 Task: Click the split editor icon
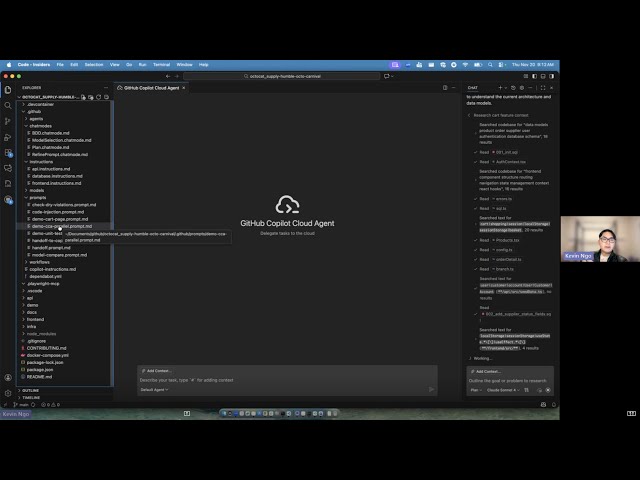coord(445,88)
